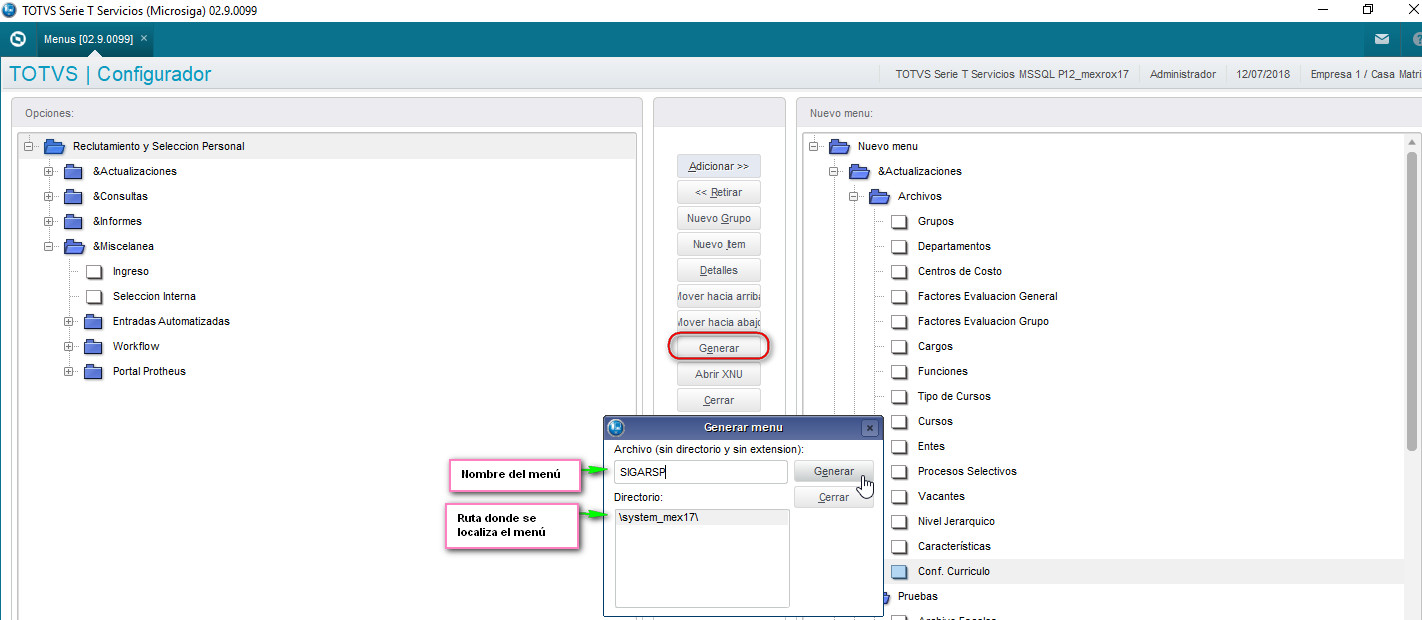Click the Archivos folder icon in Nuevo menu
Viewport: 1422px width, 620px height.
point(880,196)
